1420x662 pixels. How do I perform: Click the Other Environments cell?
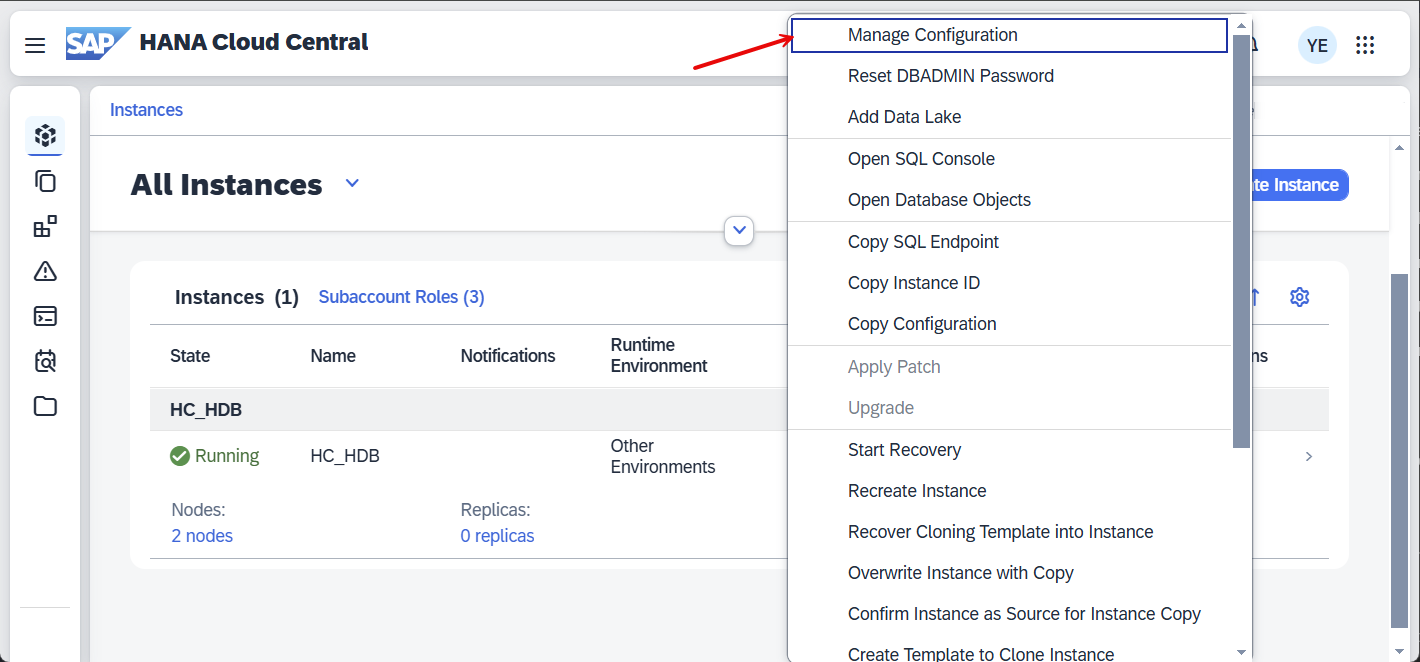click(663, 456)
